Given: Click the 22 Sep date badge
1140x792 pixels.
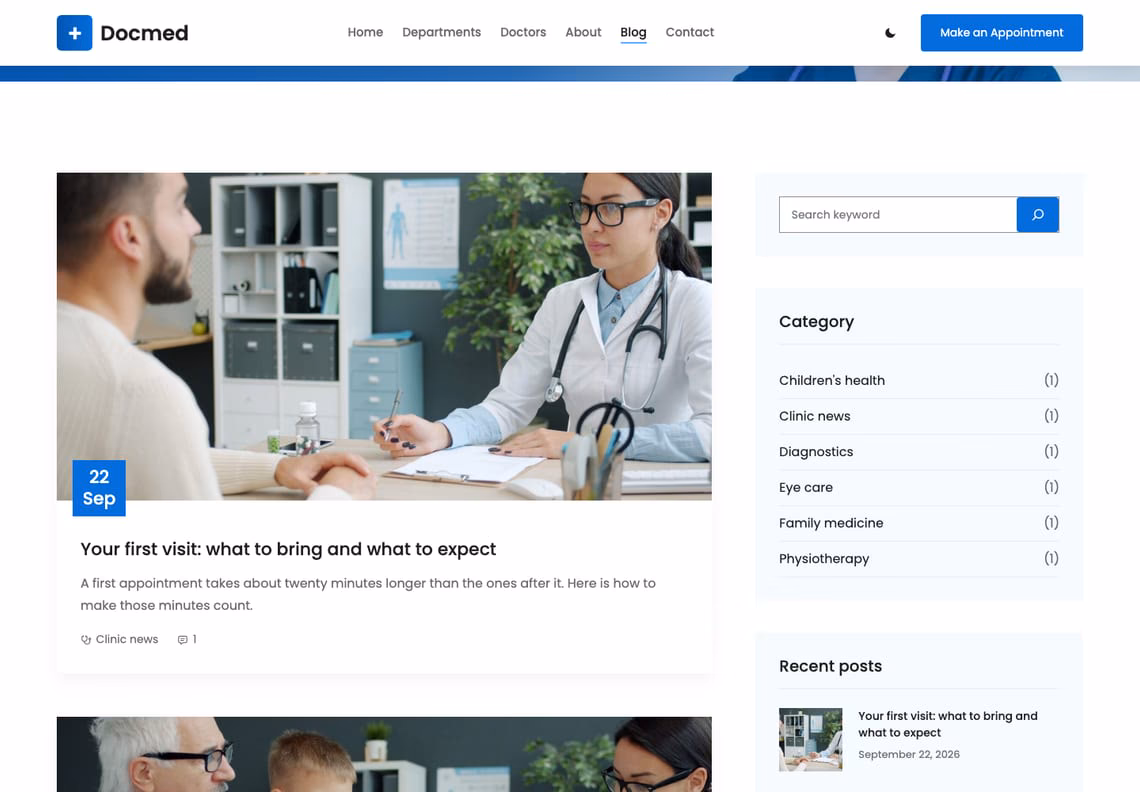Looking at the screenshot, I should (99, 488).
